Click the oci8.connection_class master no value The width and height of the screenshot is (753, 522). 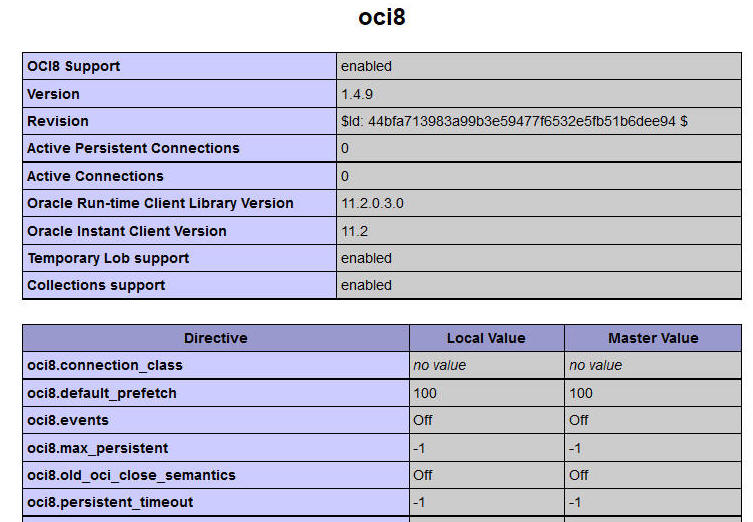point(595,365)
